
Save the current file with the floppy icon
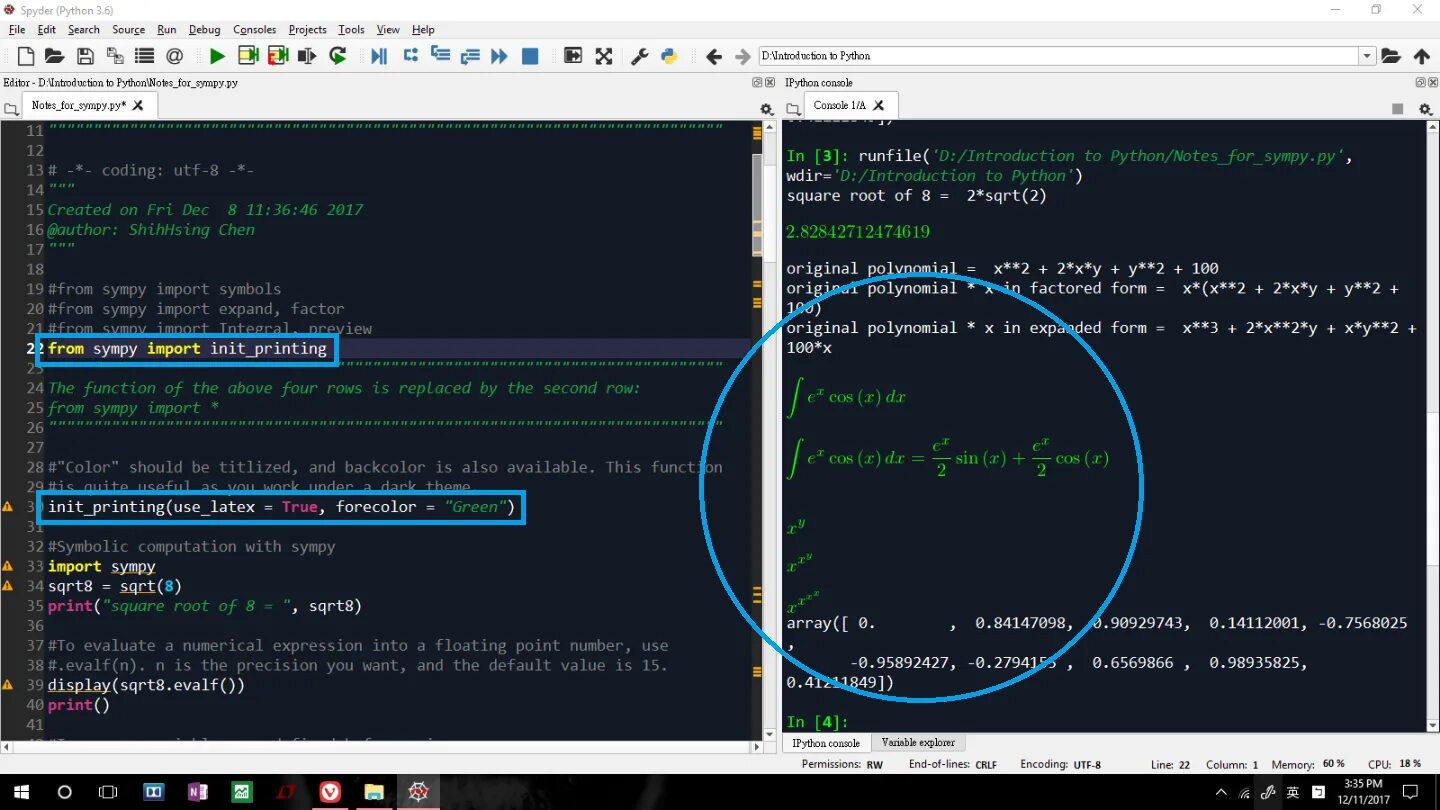[x=85, y=56]
